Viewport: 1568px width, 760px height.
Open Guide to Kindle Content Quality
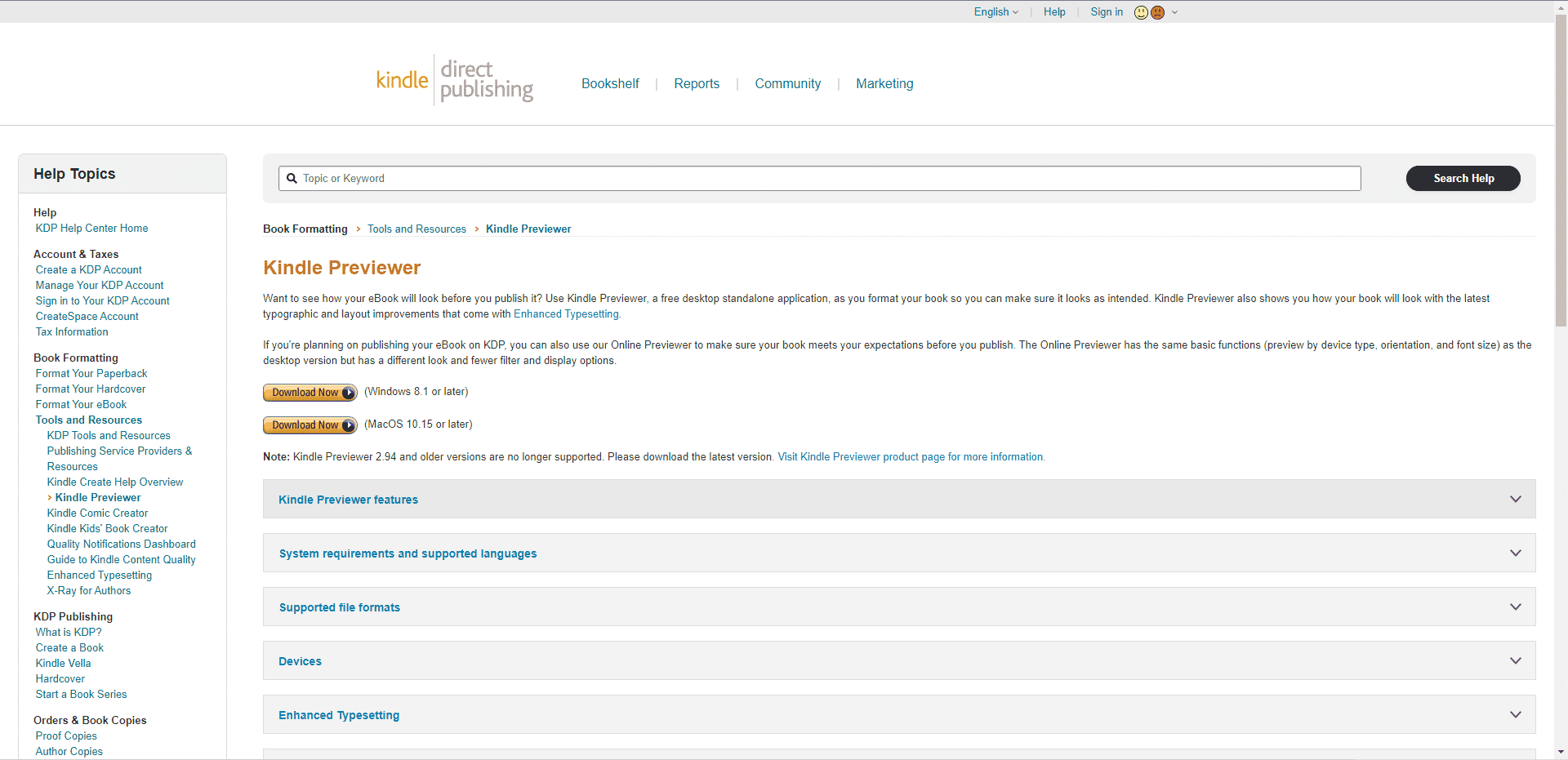(121, 559)
